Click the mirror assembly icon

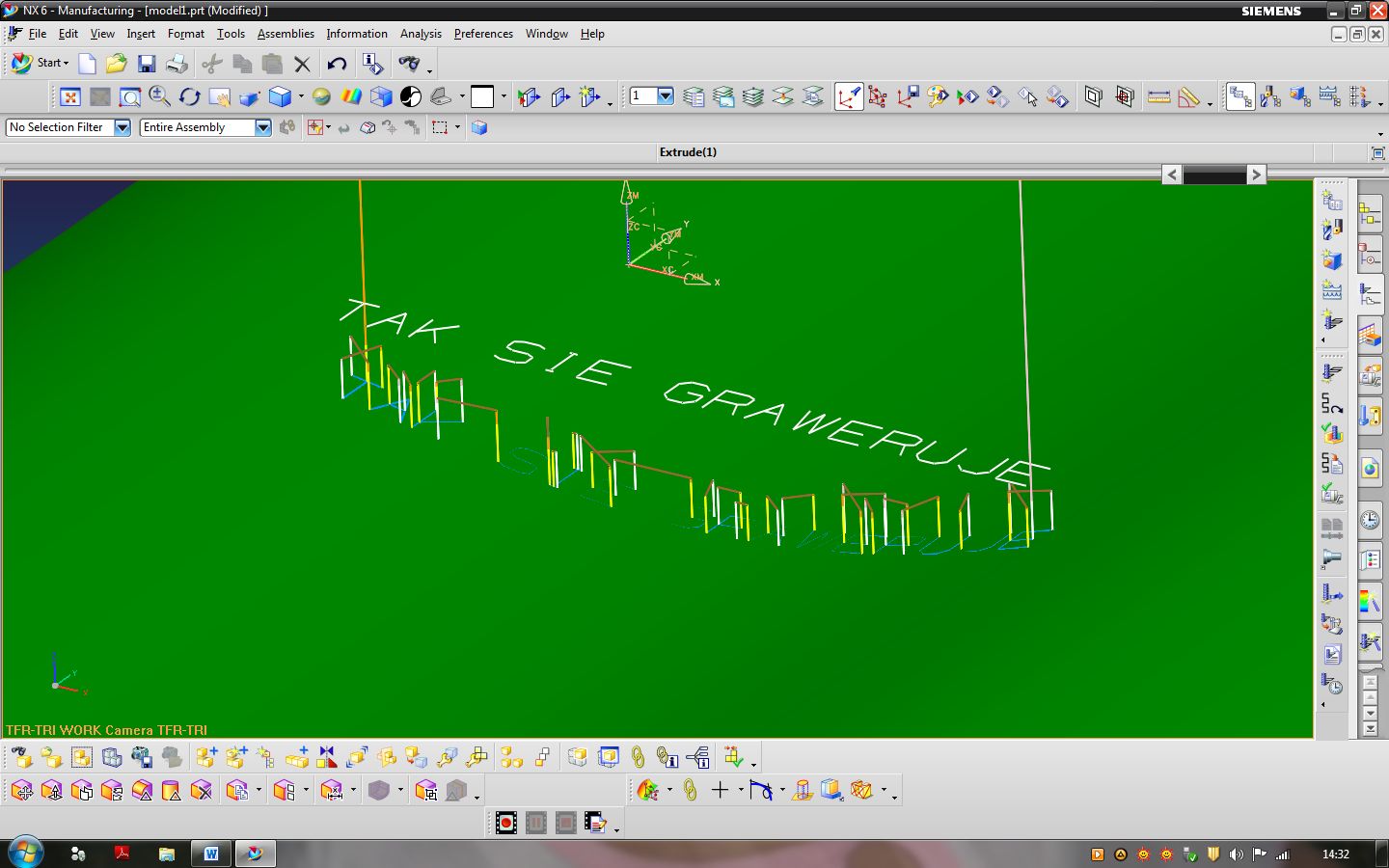coord(327,758)
